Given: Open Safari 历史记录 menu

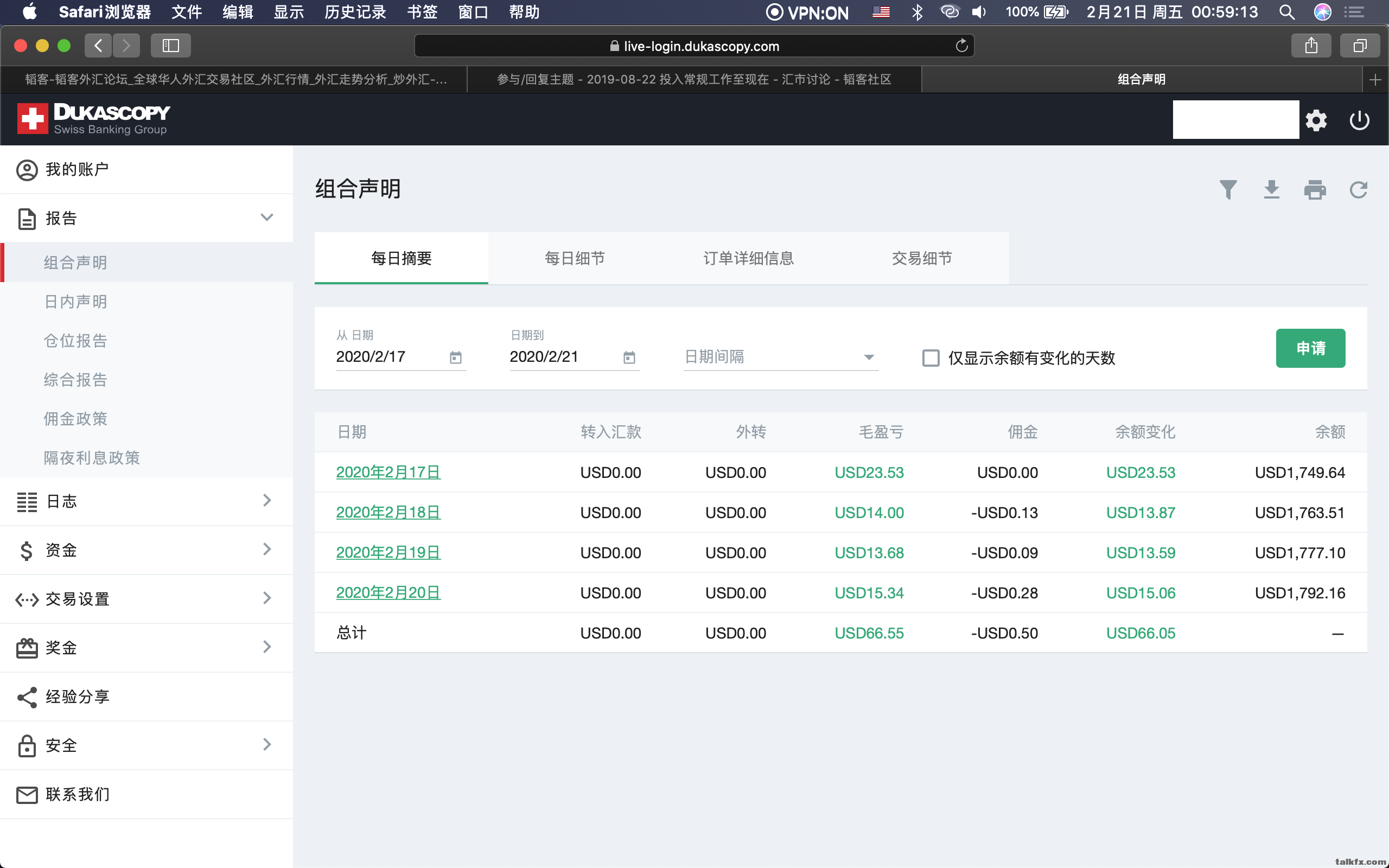Looking at the screenshot, I should coord(355,12).
